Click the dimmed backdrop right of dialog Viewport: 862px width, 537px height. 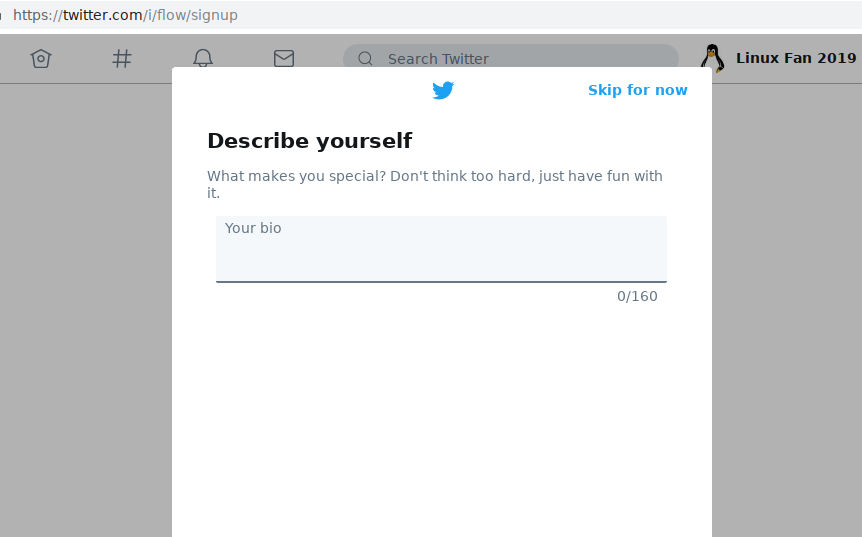coord(786,300)
